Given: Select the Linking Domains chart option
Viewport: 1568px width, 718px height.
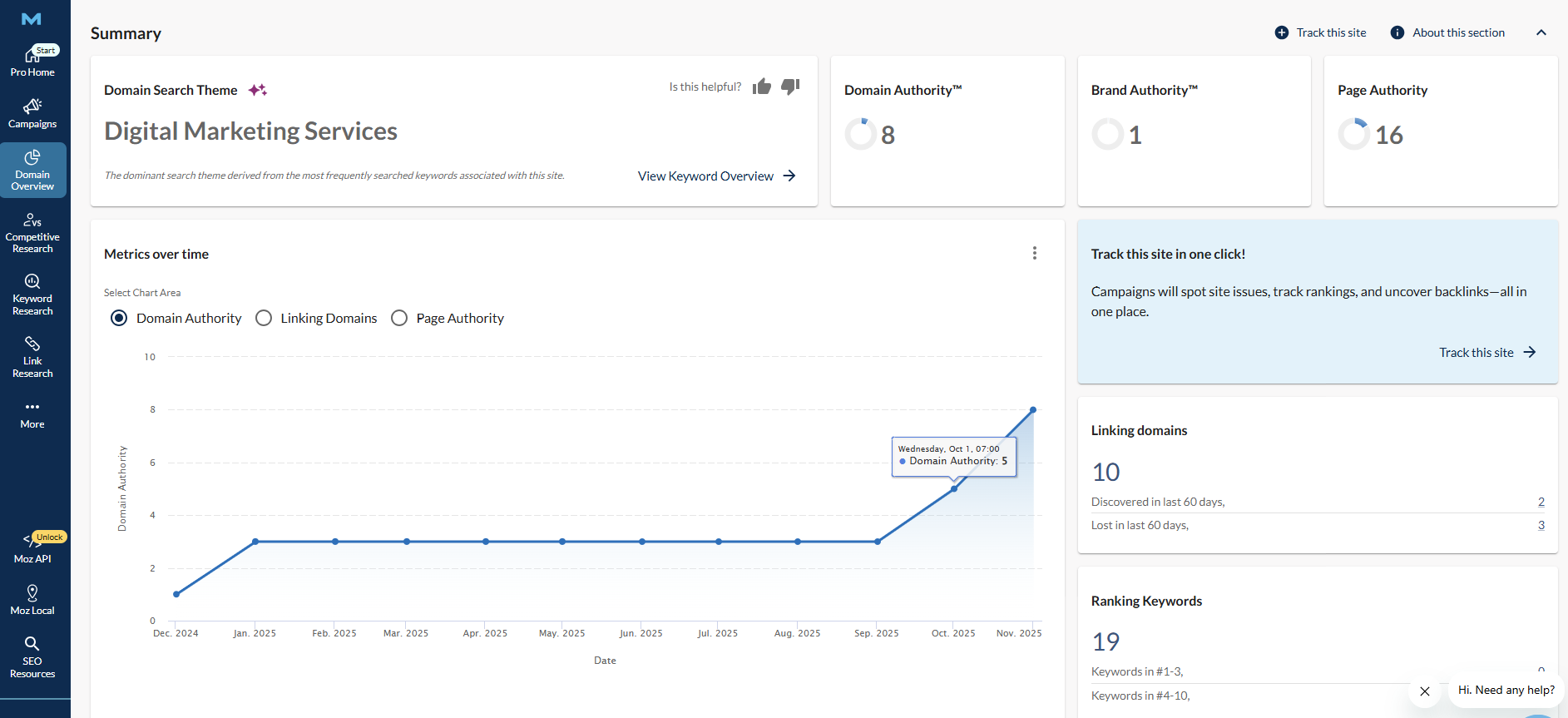Looking at the screenshot, I should tap(264, 318).
